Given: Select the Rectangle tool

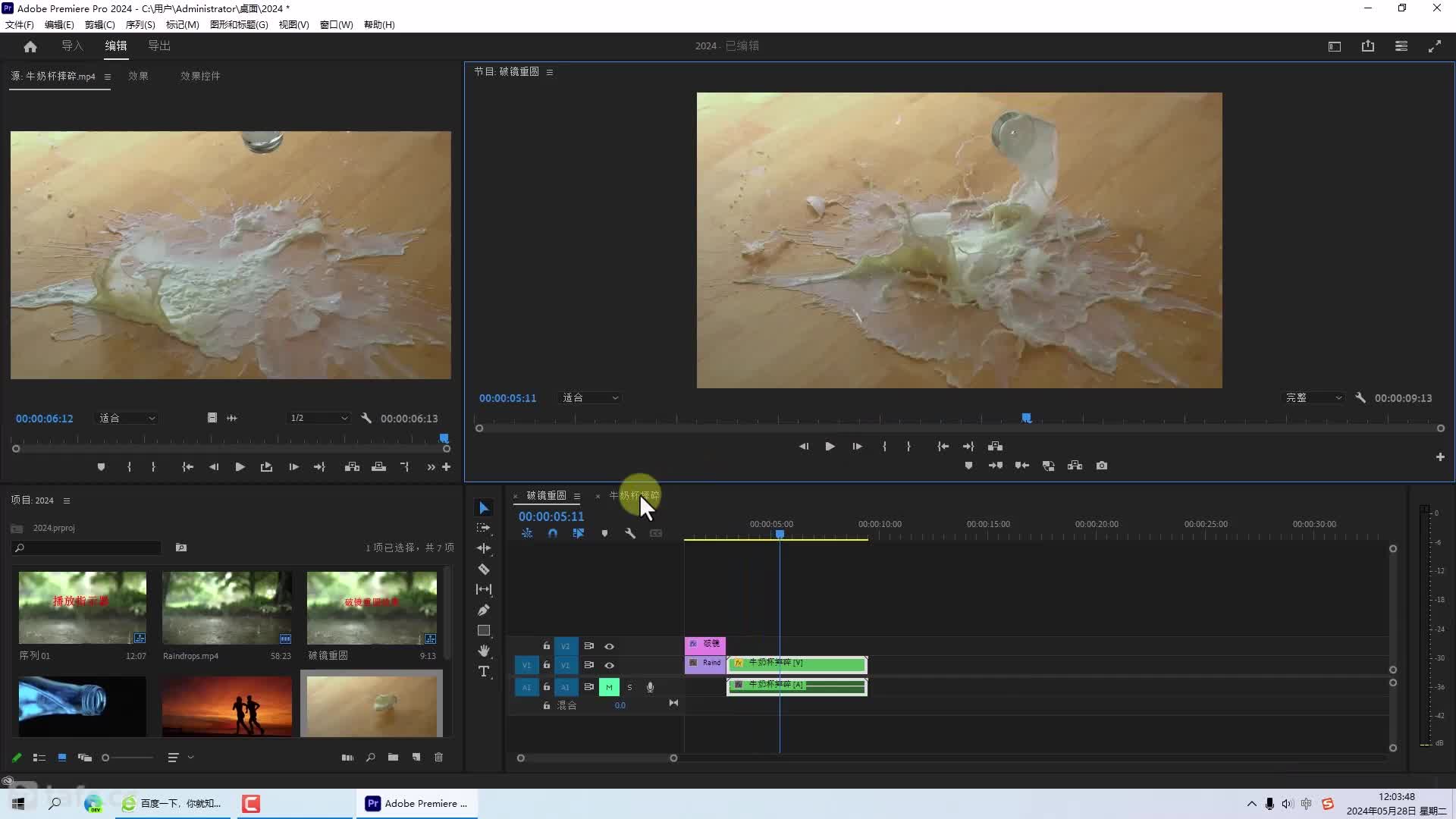Looking at the screenshot, I should coord(484,630).
